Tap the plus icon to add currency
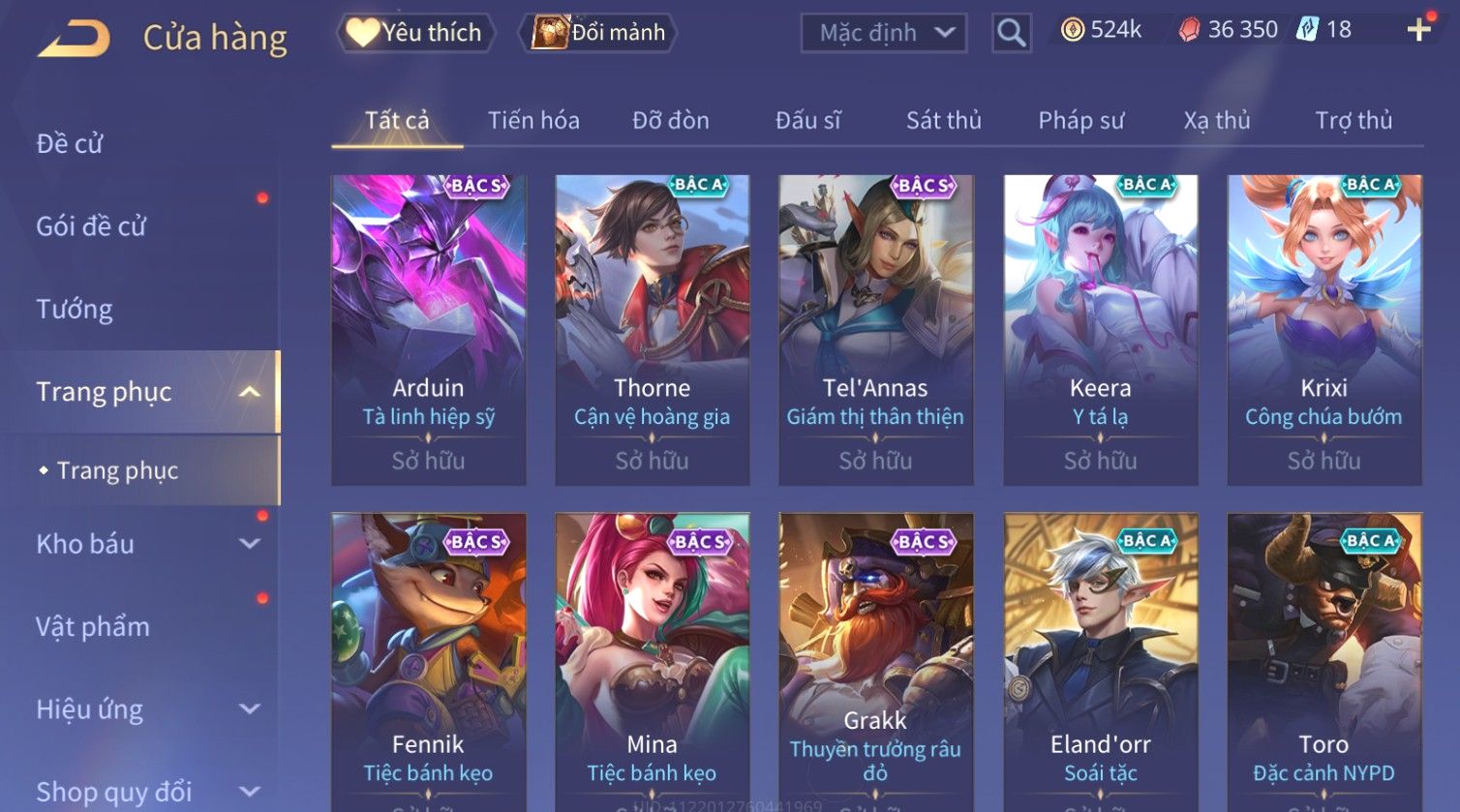Viewport: 1460px width, 812px height. point(1418,30)
